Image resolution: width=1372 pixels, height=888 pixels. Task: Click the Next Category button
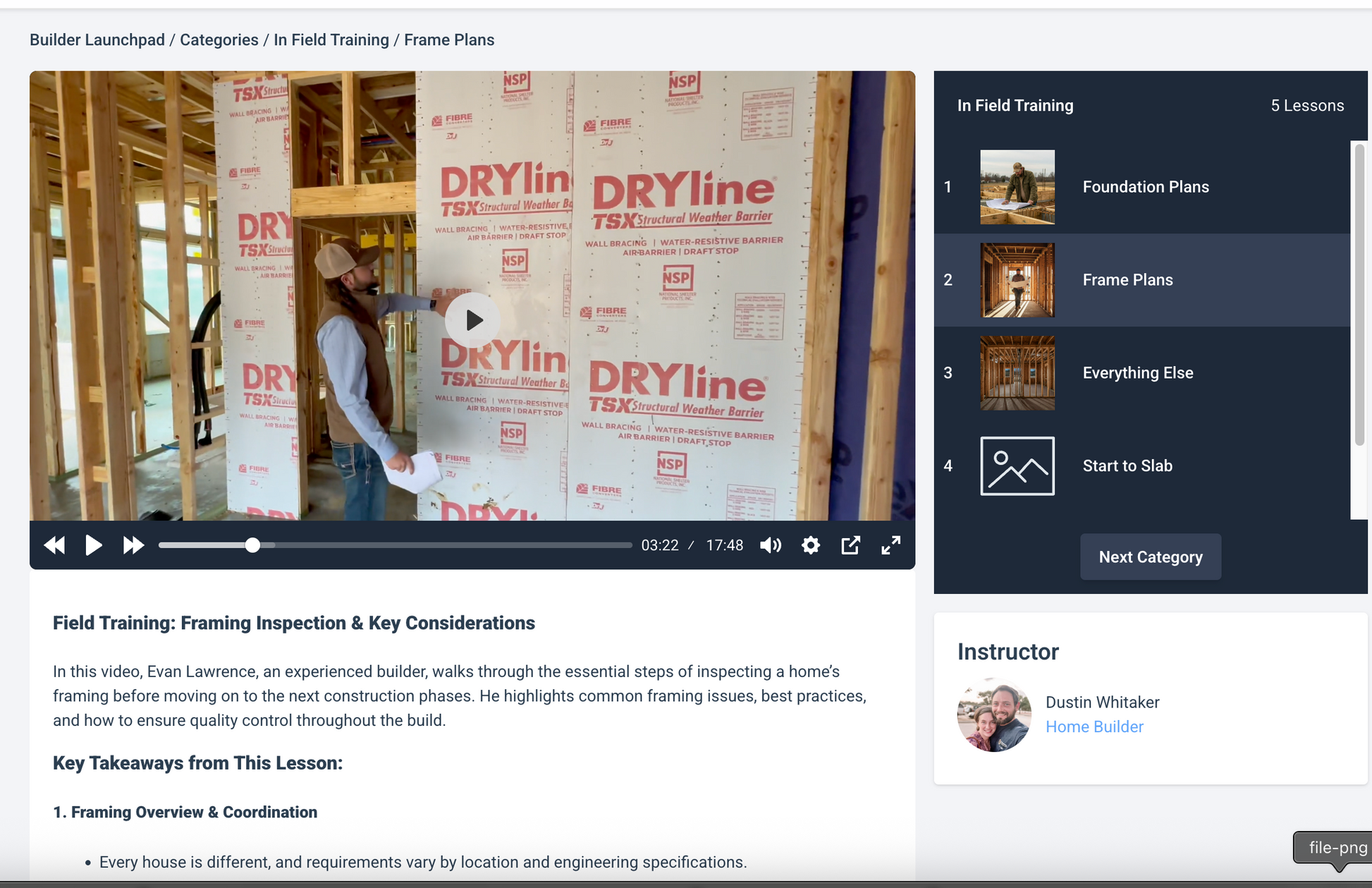1150,557
